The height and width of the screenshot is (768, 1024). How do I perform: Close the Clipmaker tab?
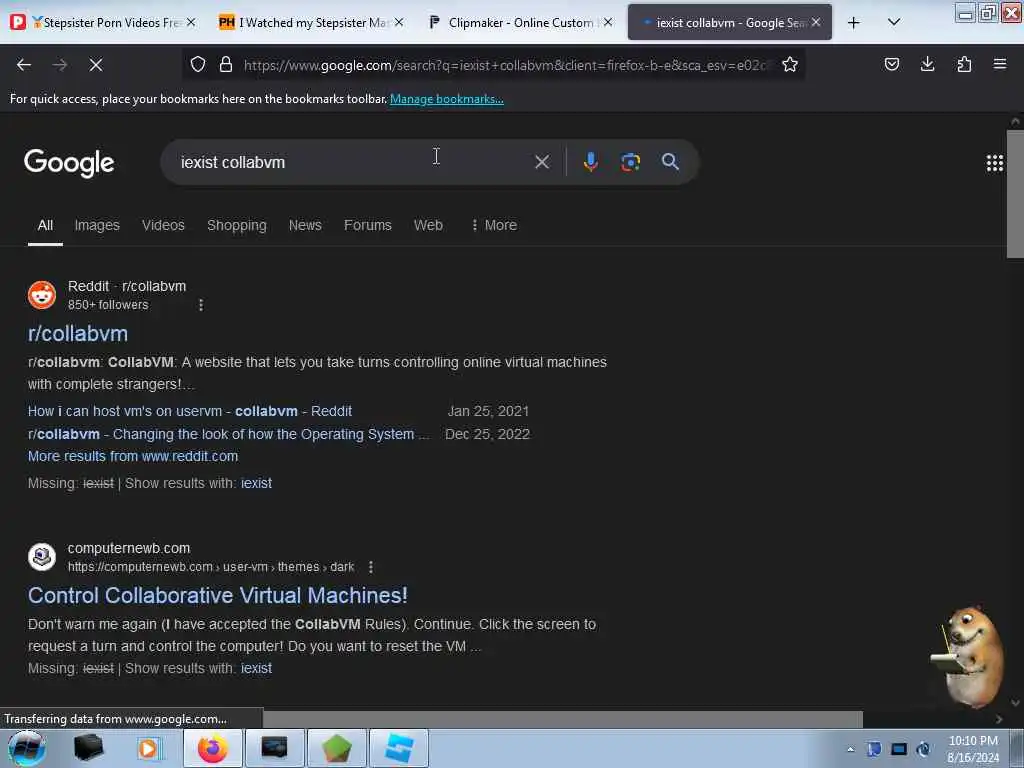pyautogui.click(x=608, y=22)
